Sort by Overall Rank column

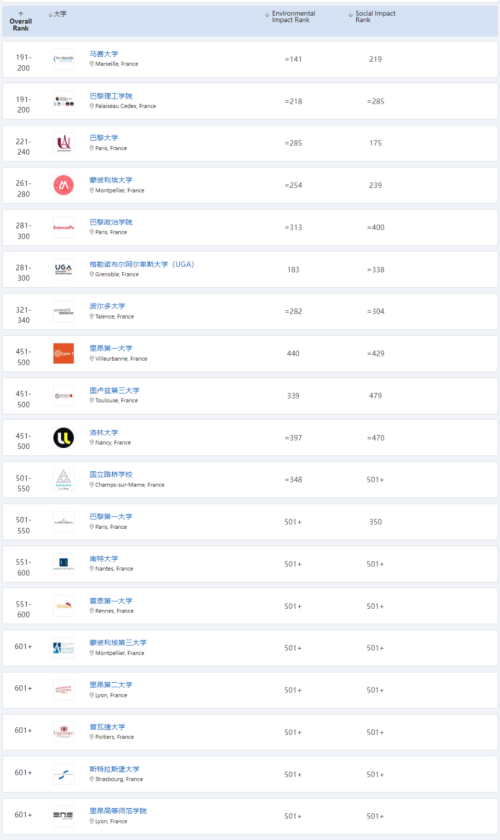tap(20, 21)
